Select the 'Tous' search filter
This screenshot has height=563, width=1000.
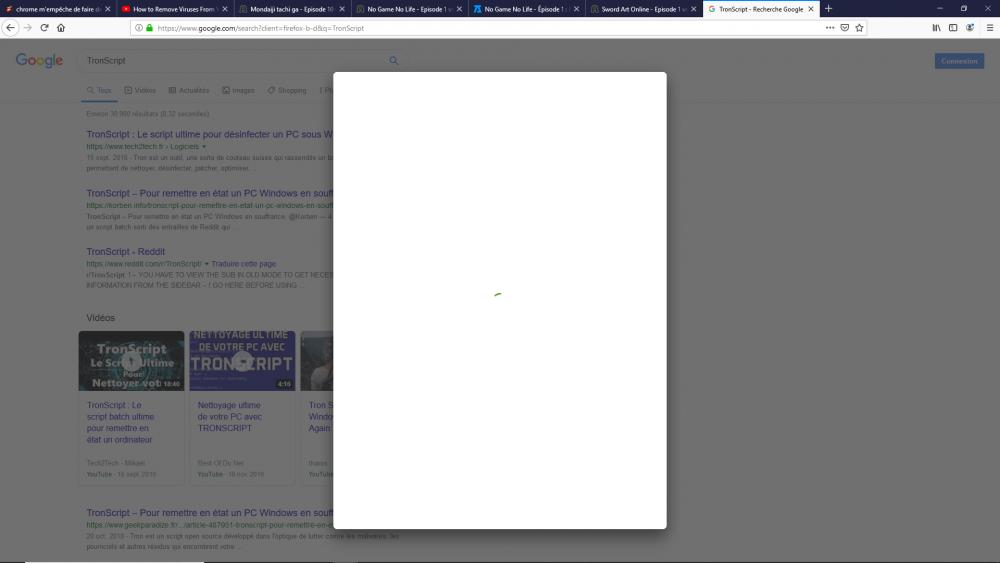point(99,91)
